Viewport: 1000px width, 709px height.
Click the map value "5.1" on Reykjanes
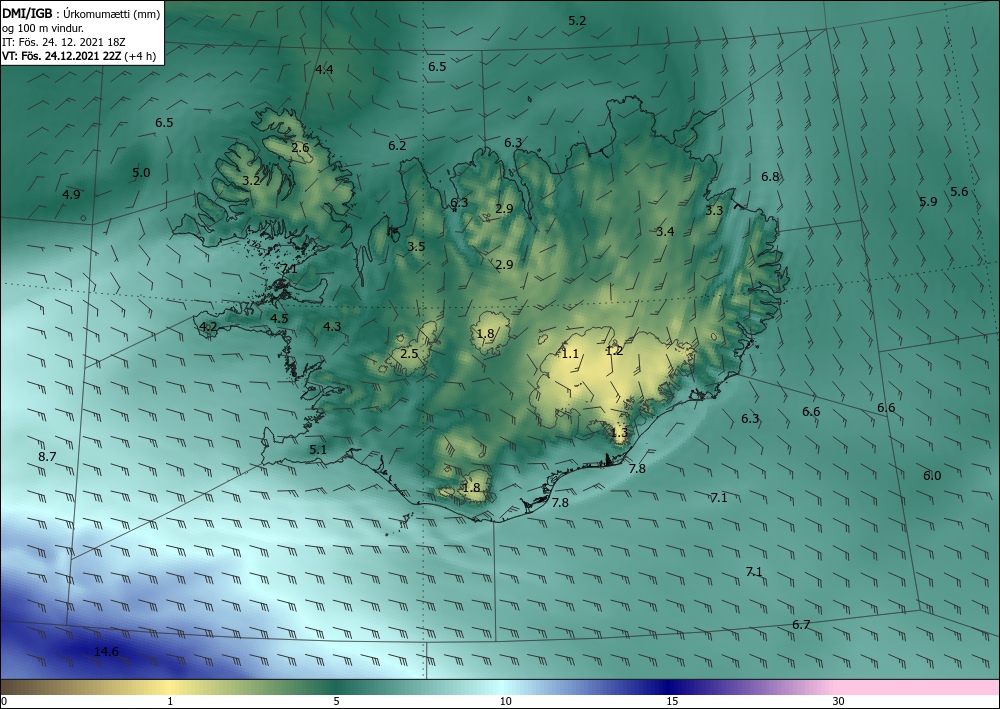click(318, 450)
